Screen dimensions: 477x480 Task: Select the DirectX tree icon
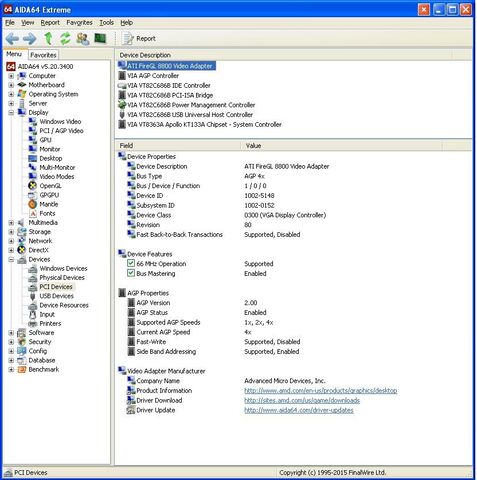pos(22,250)
